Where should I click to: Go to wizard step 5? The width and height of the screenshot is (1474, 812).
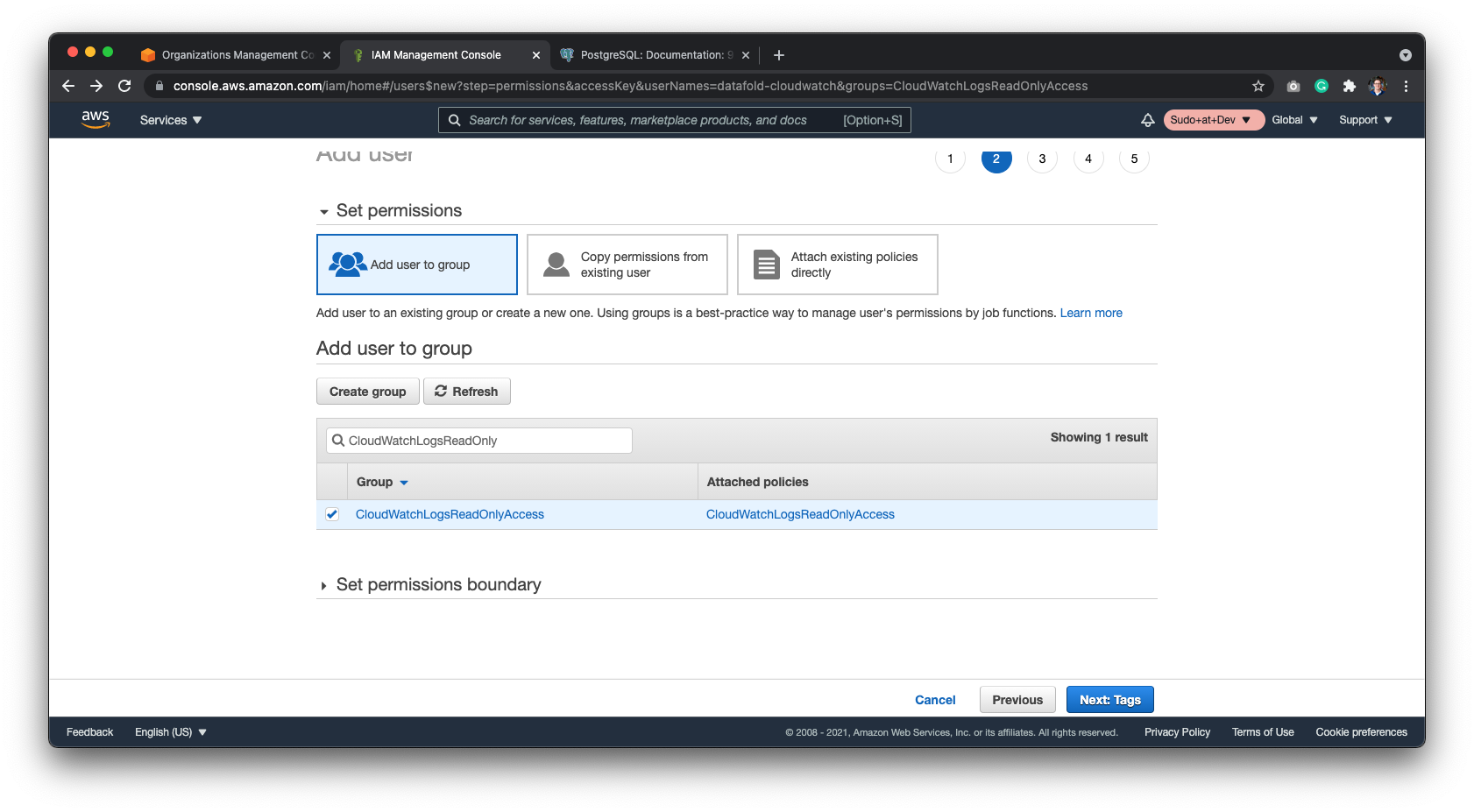[x=1134, y=159]
